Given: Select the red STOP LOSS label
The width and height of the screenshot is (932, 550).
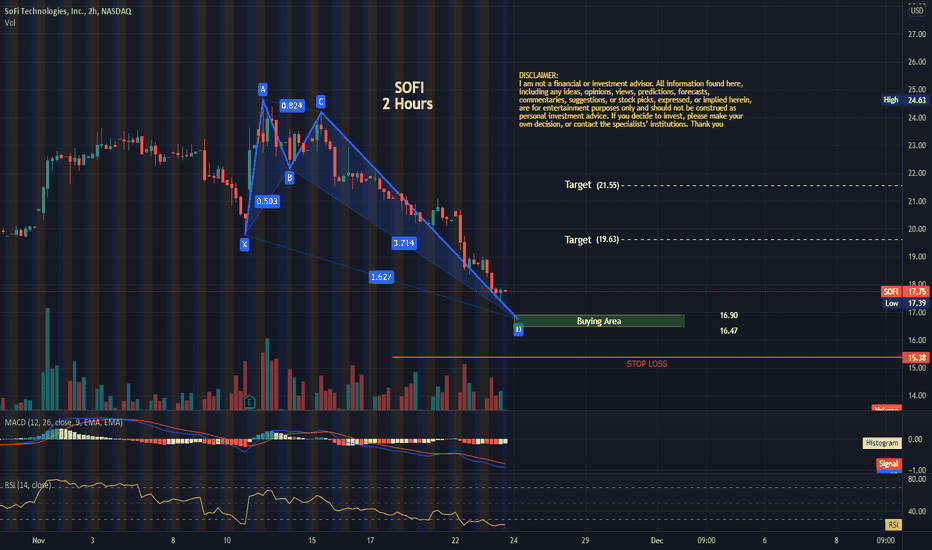Looking at the screenshot, I should [x=647, y=364].
